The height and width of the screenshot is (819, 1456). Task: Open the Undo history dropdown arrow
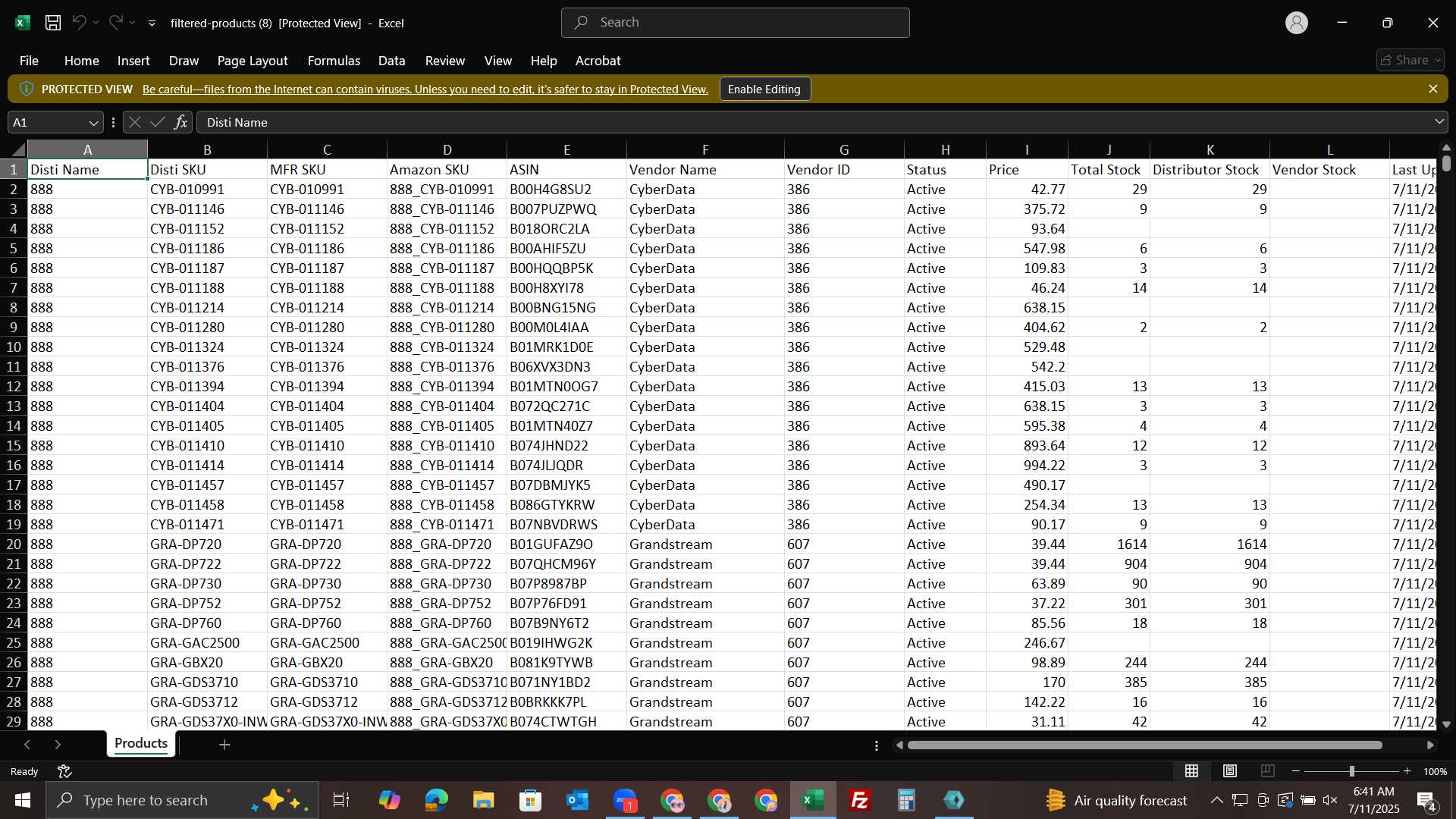(96, 23)
